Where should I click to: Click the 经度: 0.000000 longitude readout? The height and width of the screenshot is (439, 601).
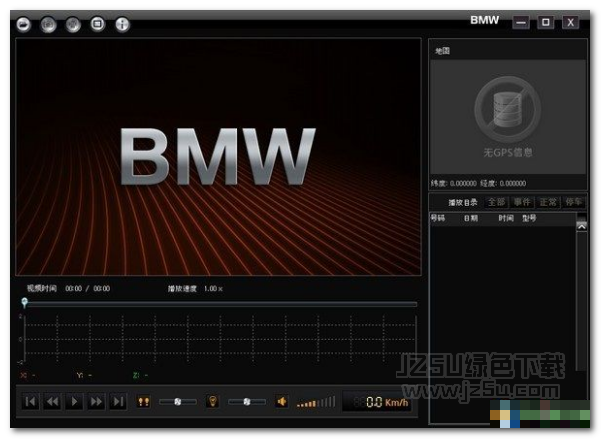pos(503,183)
